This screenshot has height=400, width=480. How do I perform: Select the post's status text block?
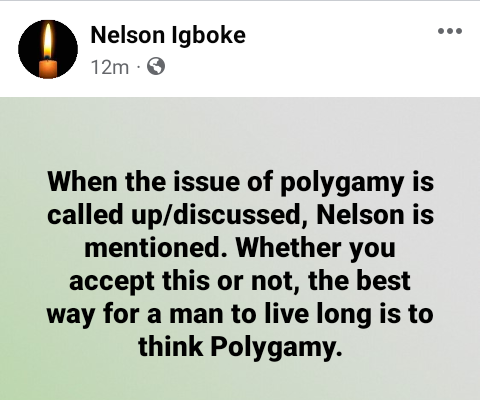(x=240, y=263)
